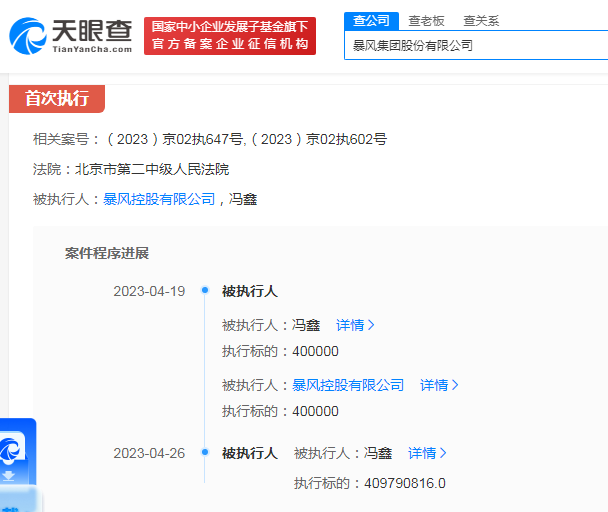This screenshot has height=512, width=608.
Task: Click 执行标的 400000 under 冯鑫 entry
Action: tap(280, 351)
